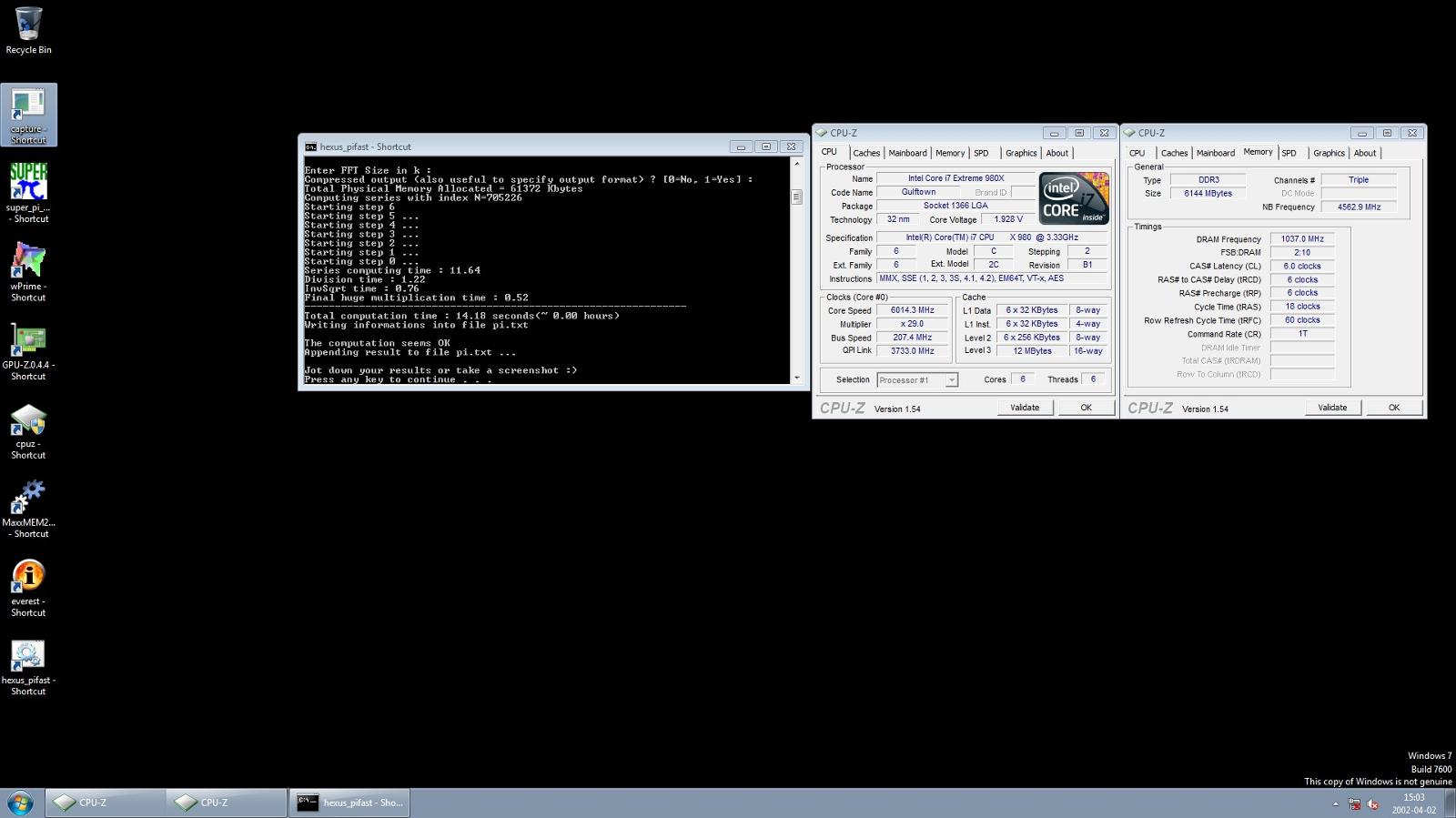This screenshot has height=818, width=1456.
Task: Click Code Name value Gulftown
Action: pyautogui.click(x=918, y=192)
